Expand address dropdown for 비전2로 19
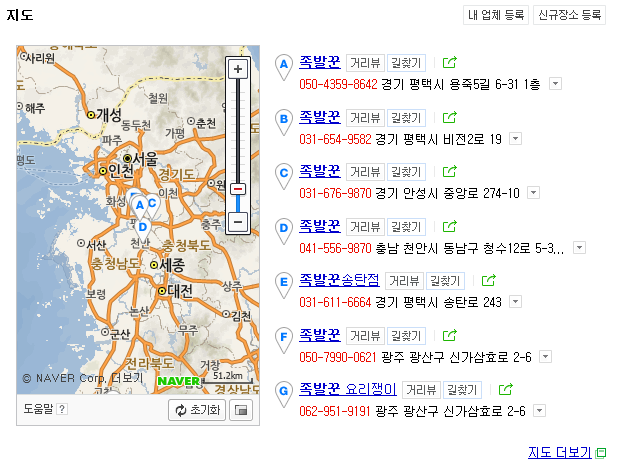This screenshot has width=632, height=471. tap(516, 139)
